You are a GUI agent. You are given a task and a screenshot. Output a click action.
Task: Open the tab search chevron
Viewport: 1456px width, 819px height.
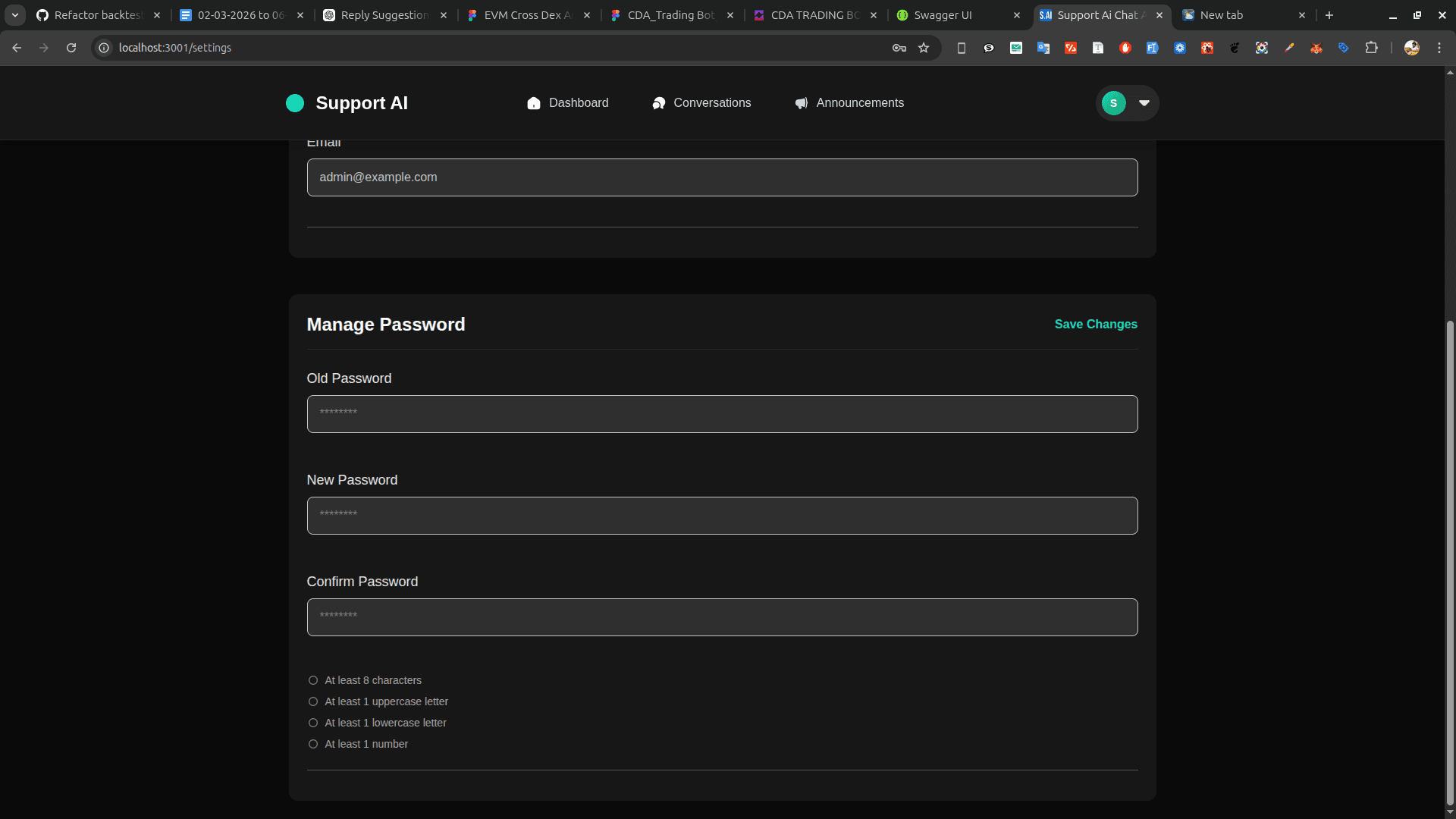pos(14,14)
